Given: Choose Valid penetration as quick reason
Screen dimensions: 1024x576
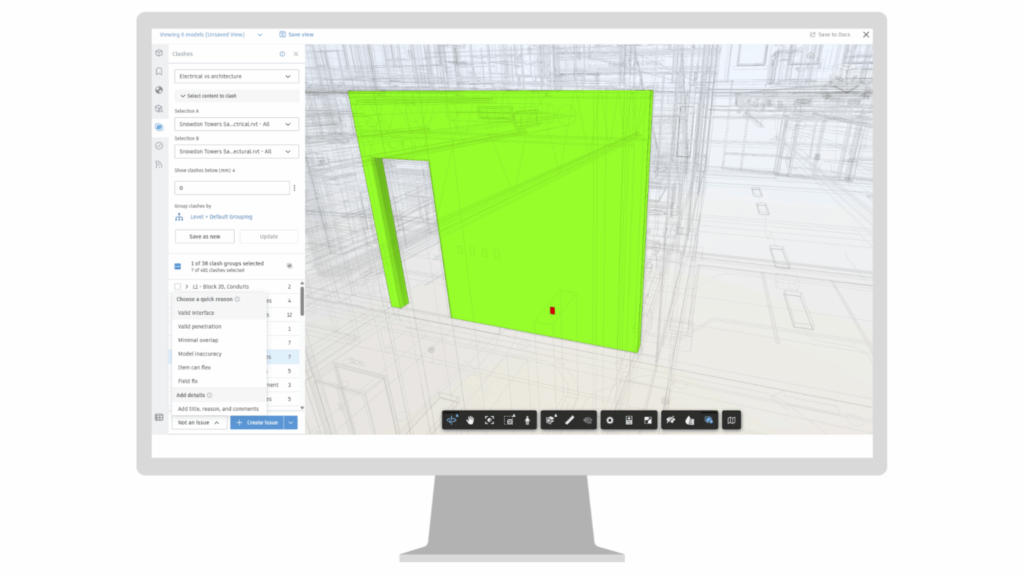Looking at the screenshot, I should coord(200,326).
